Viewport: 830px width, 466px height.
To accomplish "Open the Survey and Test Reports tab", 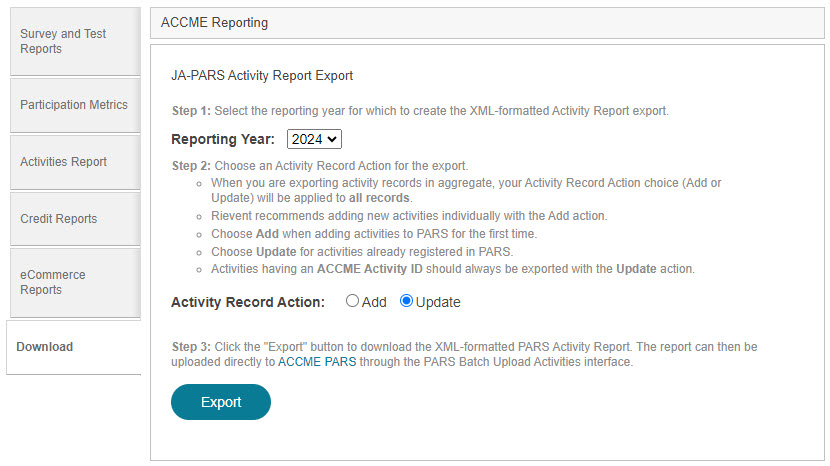I will point(75,41).
